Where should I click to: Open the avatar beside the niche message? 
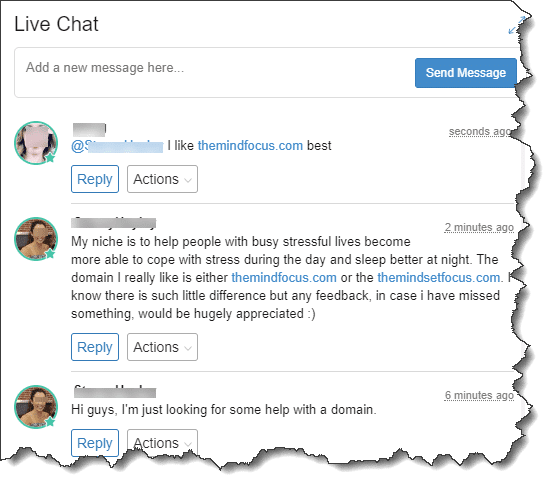36,239
